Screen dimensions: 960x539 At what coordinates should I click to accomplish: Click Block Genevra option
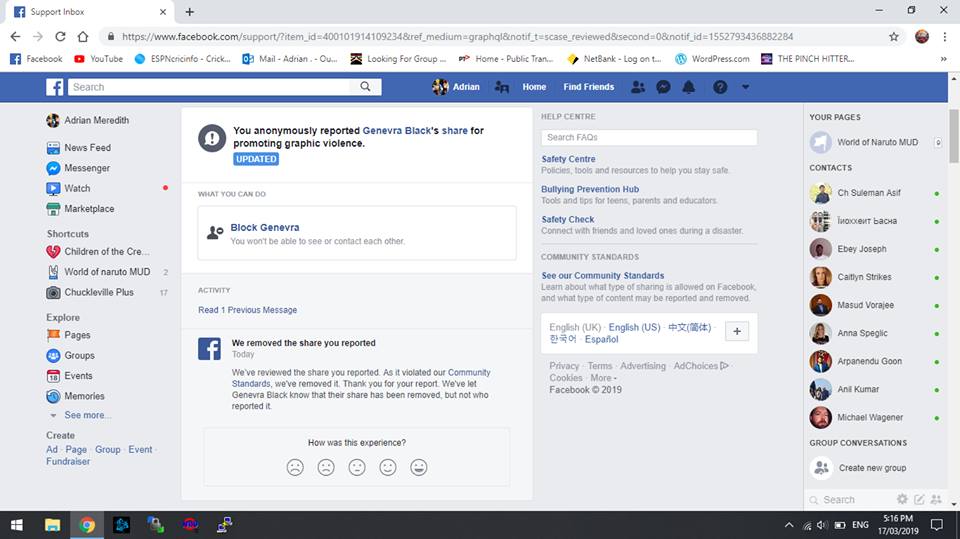(x=265, y=228)
